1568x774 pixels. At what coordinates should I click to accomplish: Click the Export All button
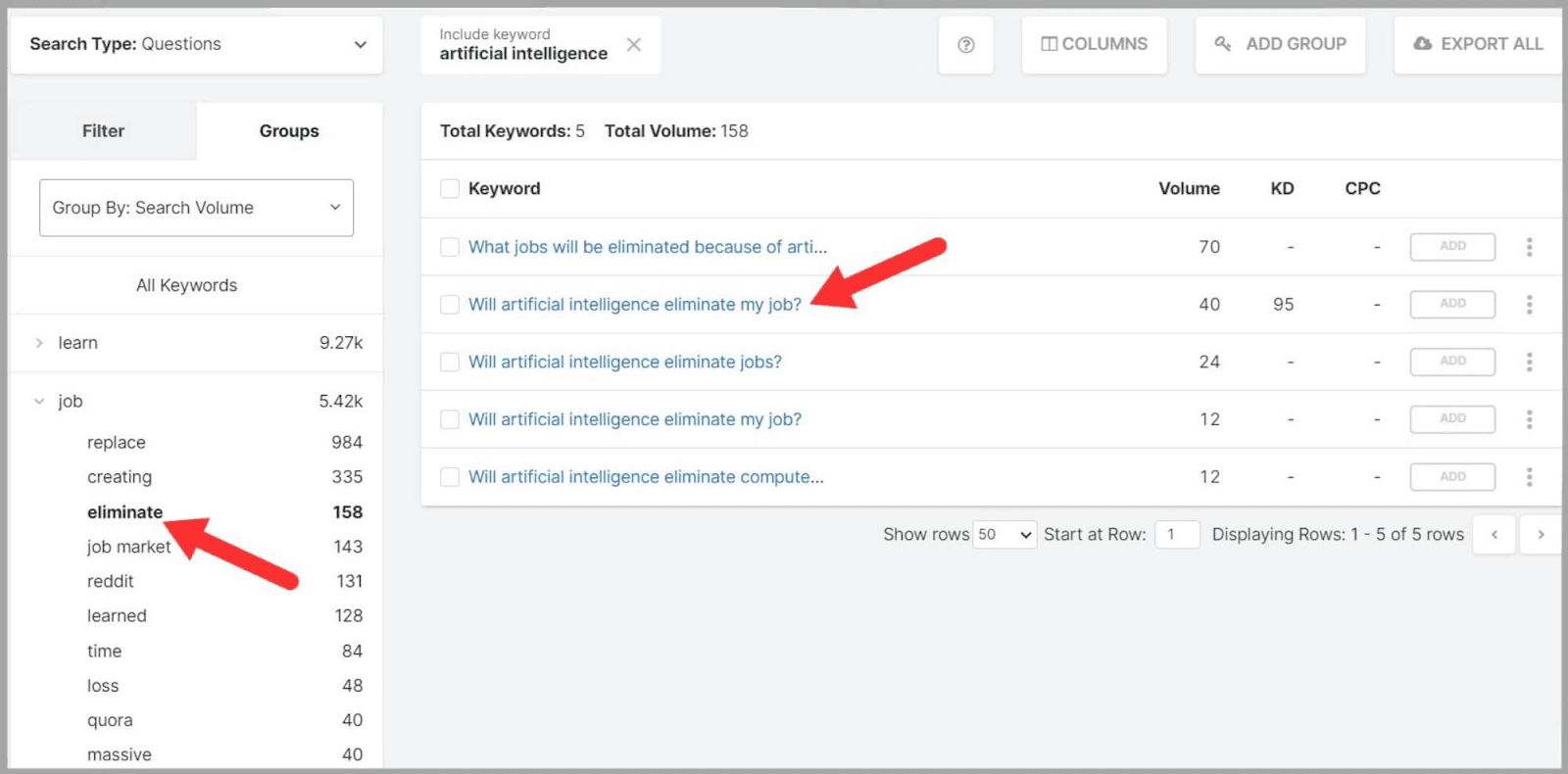tap(1478, 44)
